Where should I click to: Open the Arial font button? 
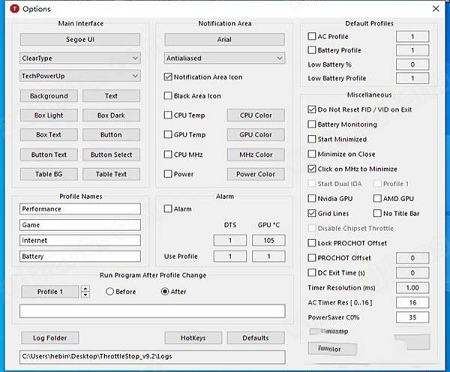coord(224,39)
